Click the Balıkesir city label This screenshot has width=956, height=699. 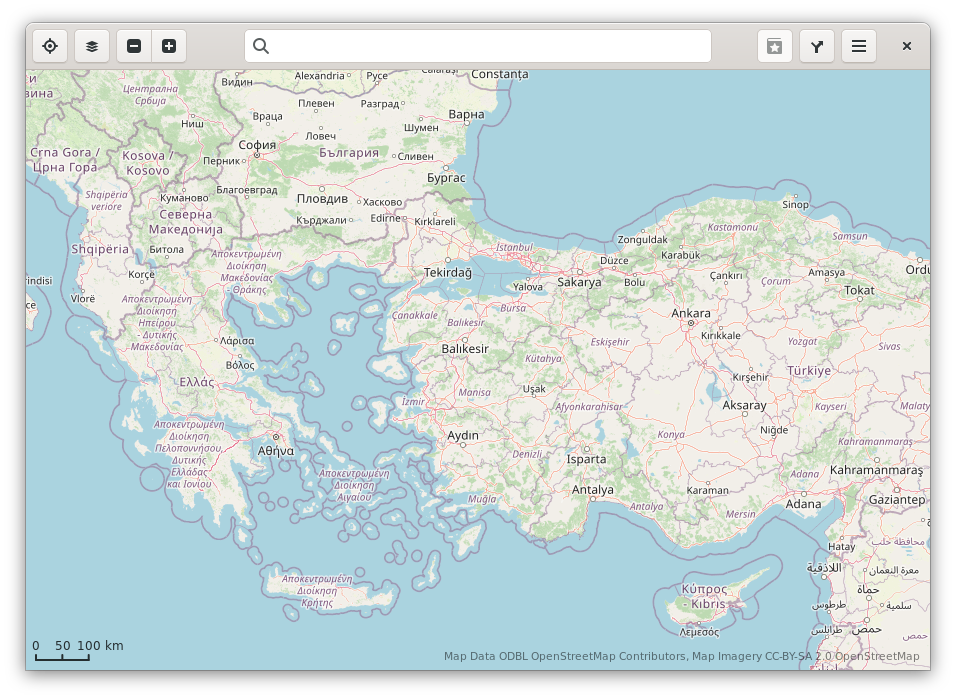[465, 348]
